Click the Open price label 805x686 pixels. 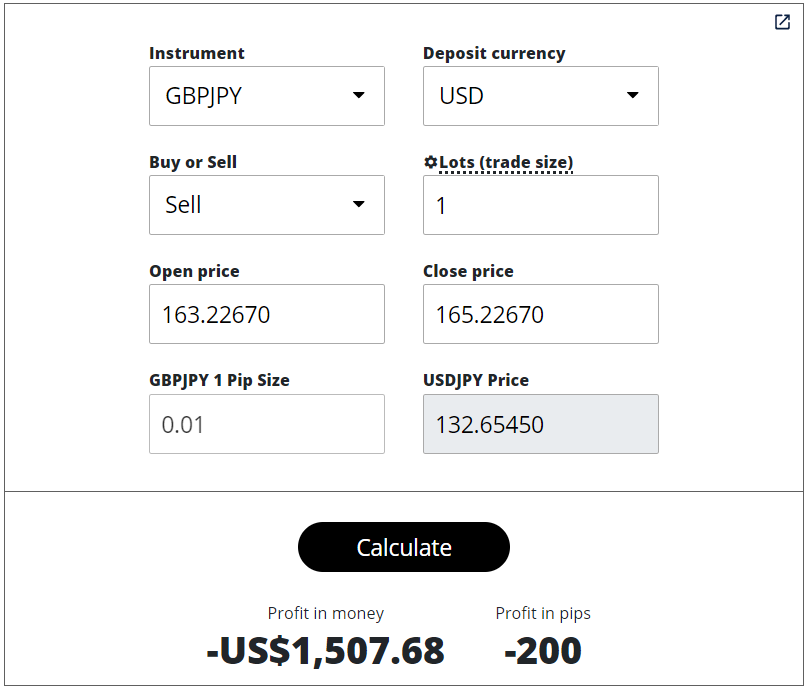(x=194, y=270)
